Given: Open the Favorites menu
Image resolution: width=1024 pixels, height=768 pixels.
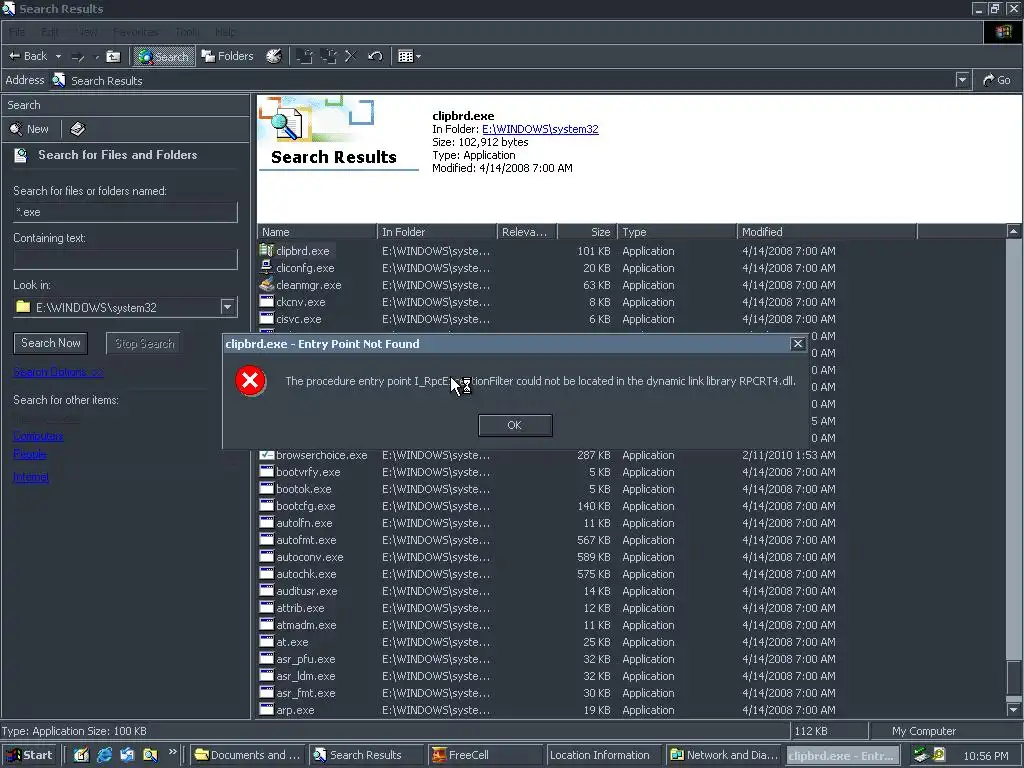Looking at the screenshot, I should pyautogui.click(x=135, y=32).
